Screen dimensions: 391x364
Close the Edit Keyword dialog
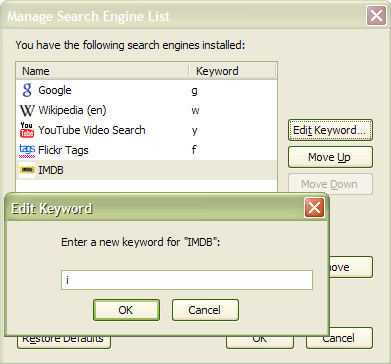point(314,208)
